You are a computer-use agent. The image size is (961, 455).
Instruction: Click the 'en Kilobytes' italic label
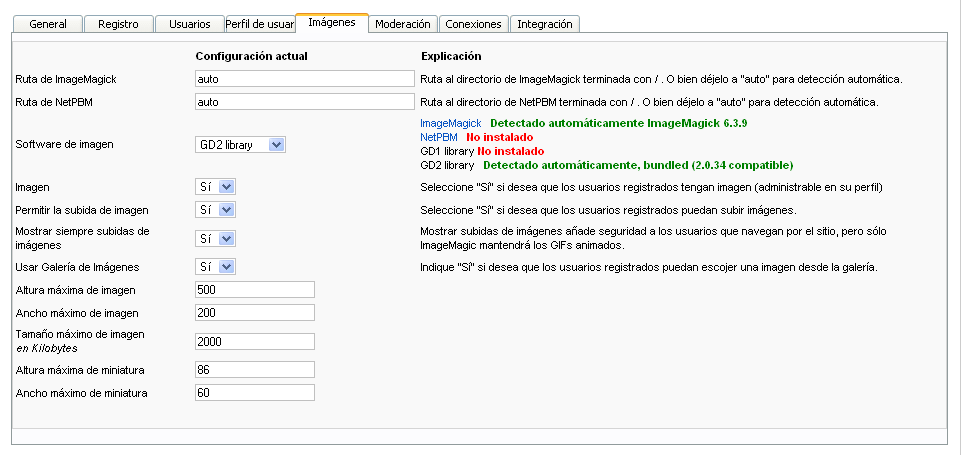(47, 348)
